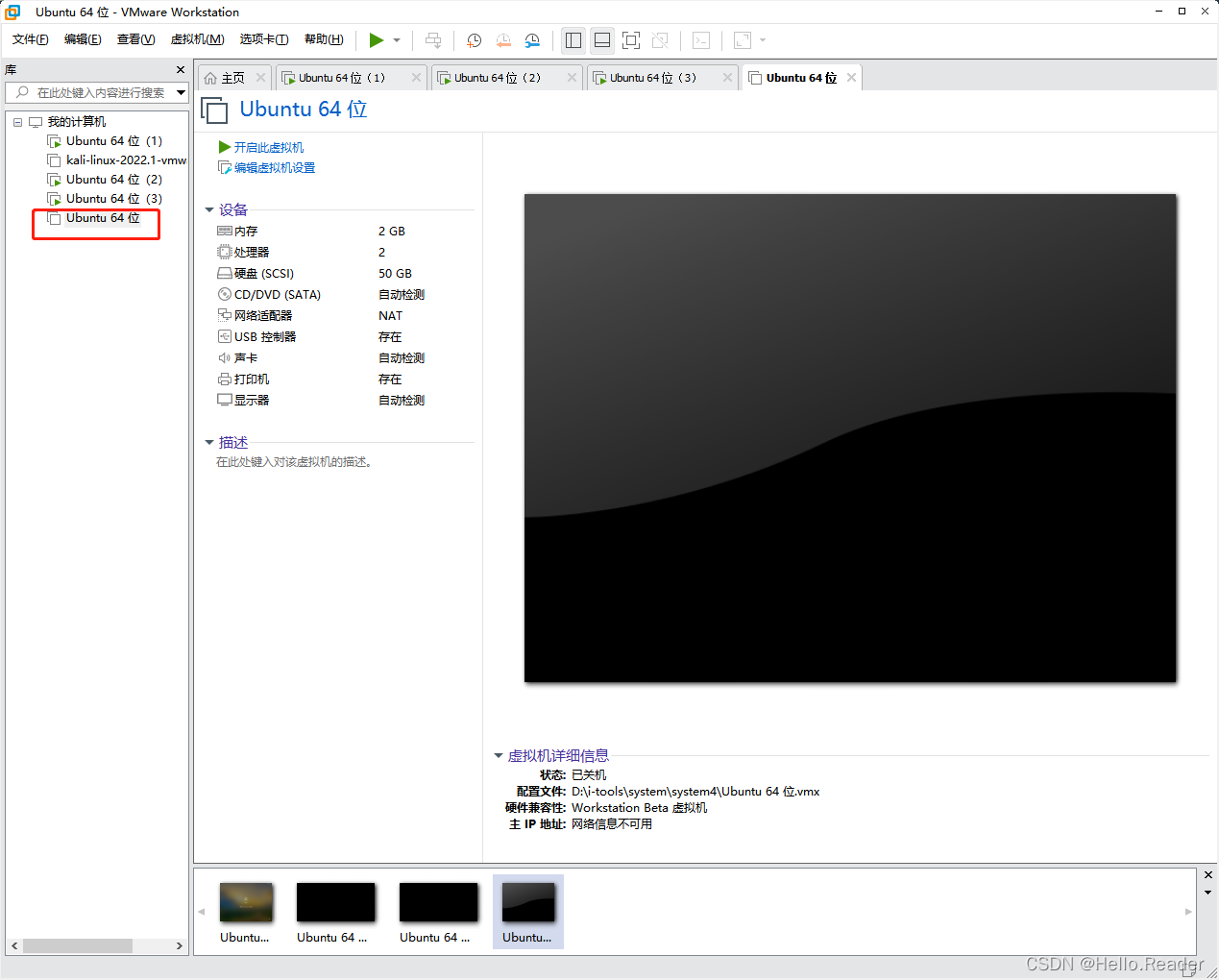Image resolution: width=1219 pixels, height=980 pixels.
Task: Click the description text field placeholder
Action: coord(295,462)
